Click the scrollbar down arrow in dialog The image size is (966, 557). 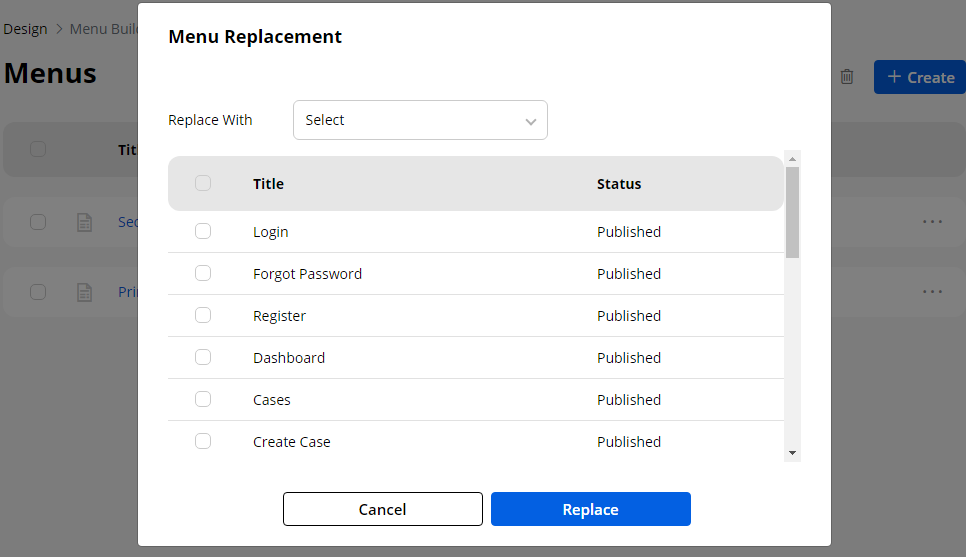tap(793, 453)
